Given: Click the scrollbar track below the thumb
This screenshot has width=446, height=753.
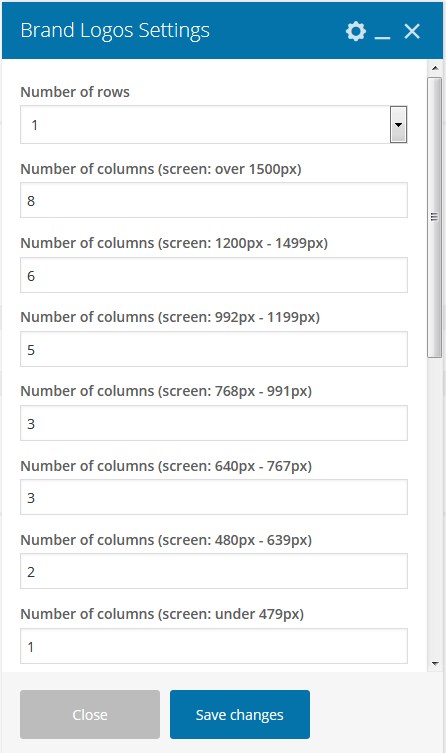Looking at the screenshot, I should [x=434, y=507].
